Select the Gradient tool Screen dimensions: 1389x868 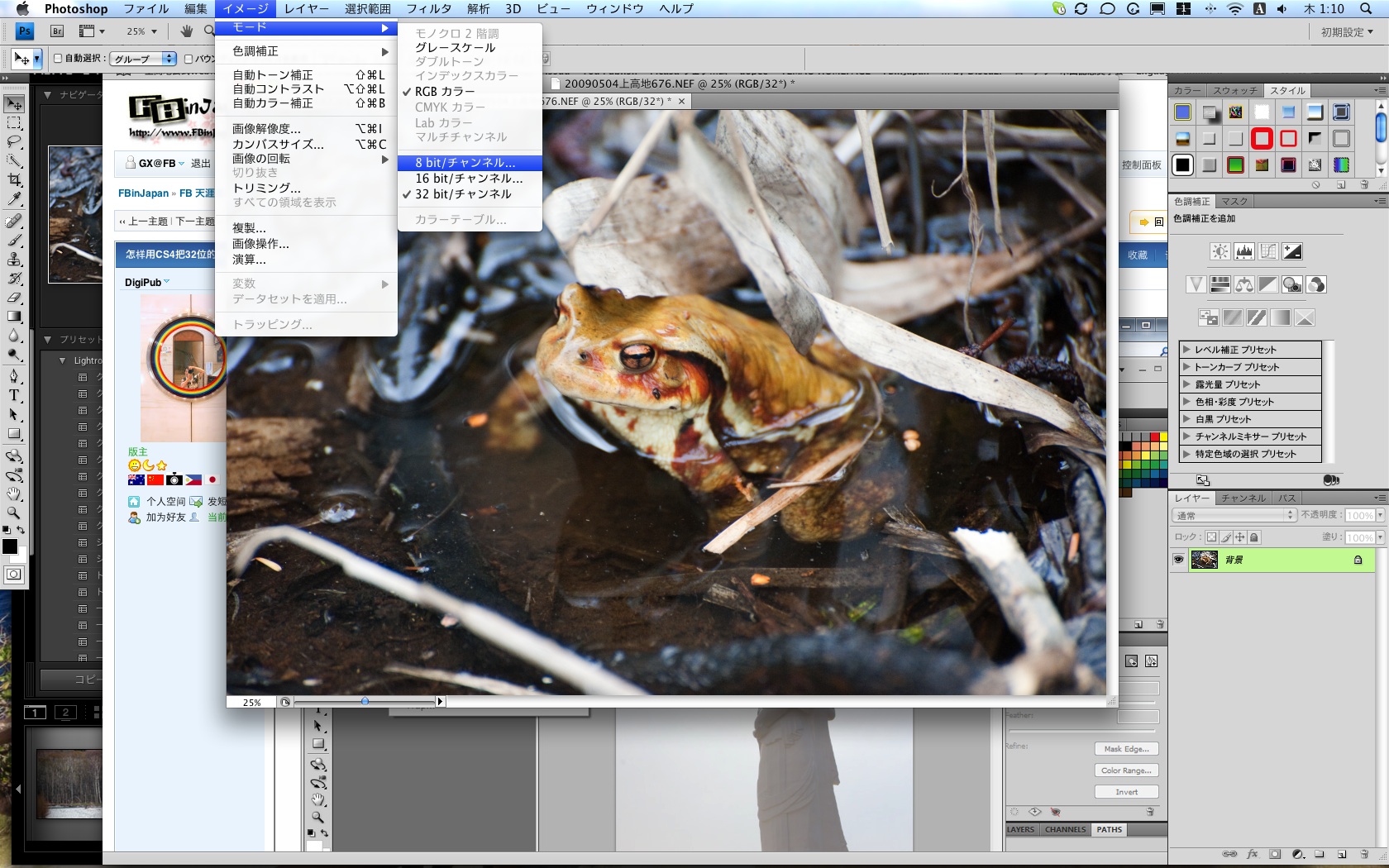click(x=14, y=317)
